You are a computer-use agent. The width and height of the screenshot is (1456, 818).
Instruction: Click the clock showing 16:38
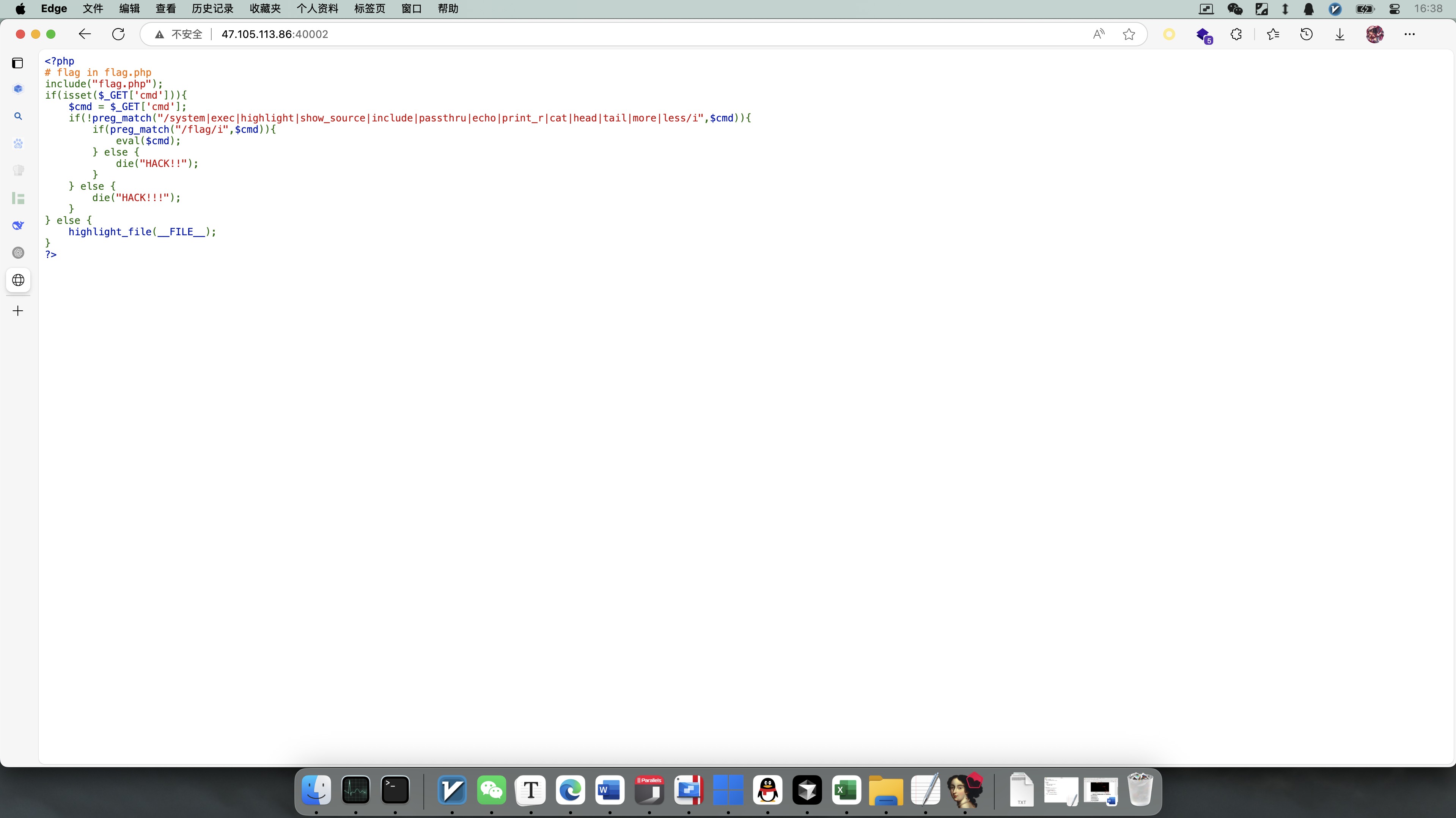[x=1428, y=8]
